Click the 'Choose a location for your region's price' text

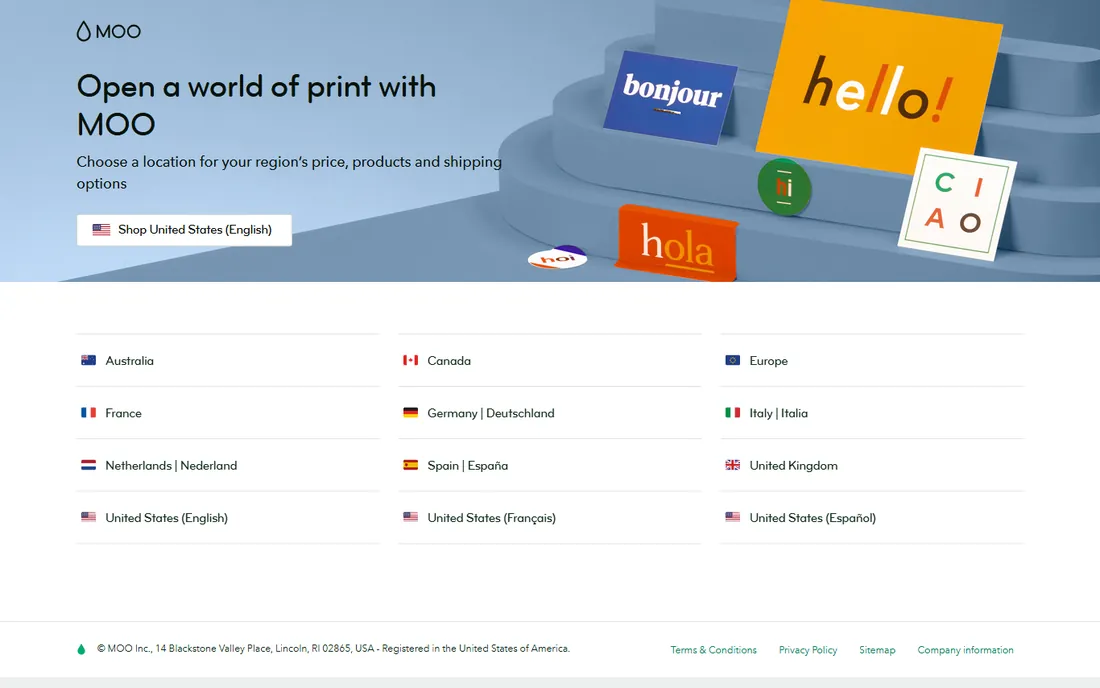tap(289, 173)
